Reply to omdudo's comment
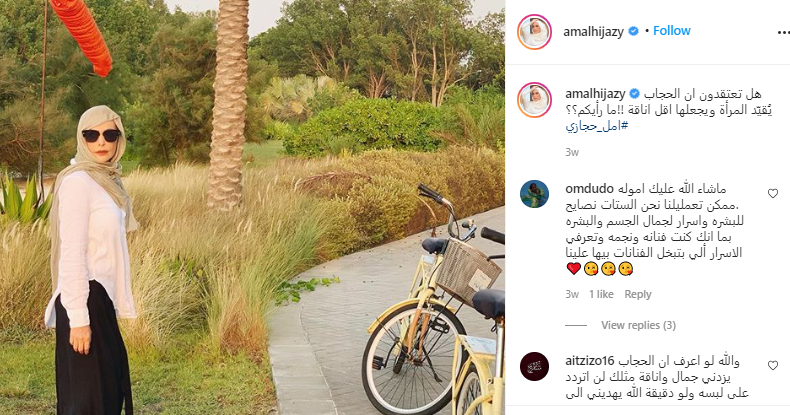Viewport: 790px width, 415px height. tap(638, 294)
